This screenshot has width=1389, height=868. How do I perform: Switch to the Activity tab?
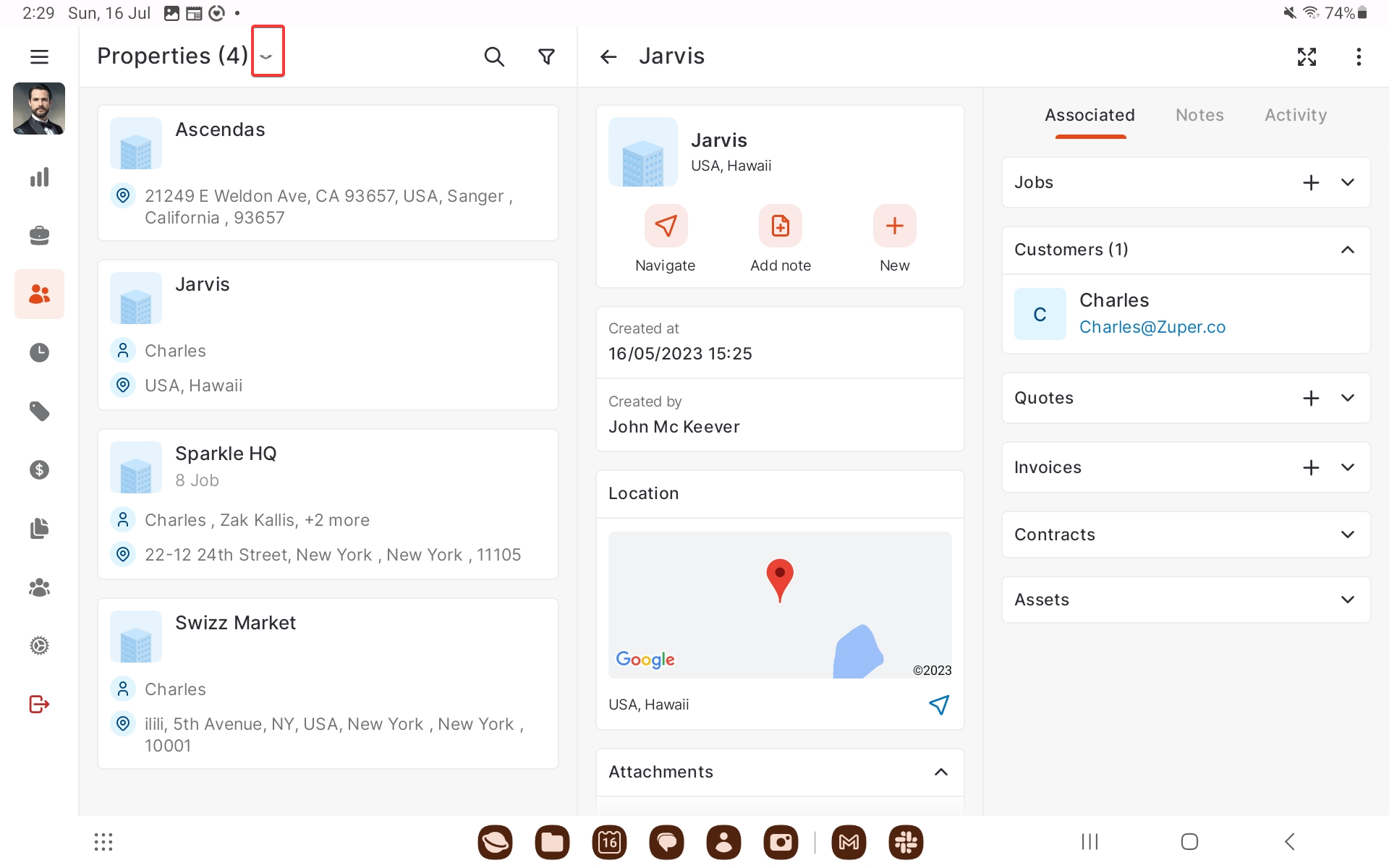1295,115
